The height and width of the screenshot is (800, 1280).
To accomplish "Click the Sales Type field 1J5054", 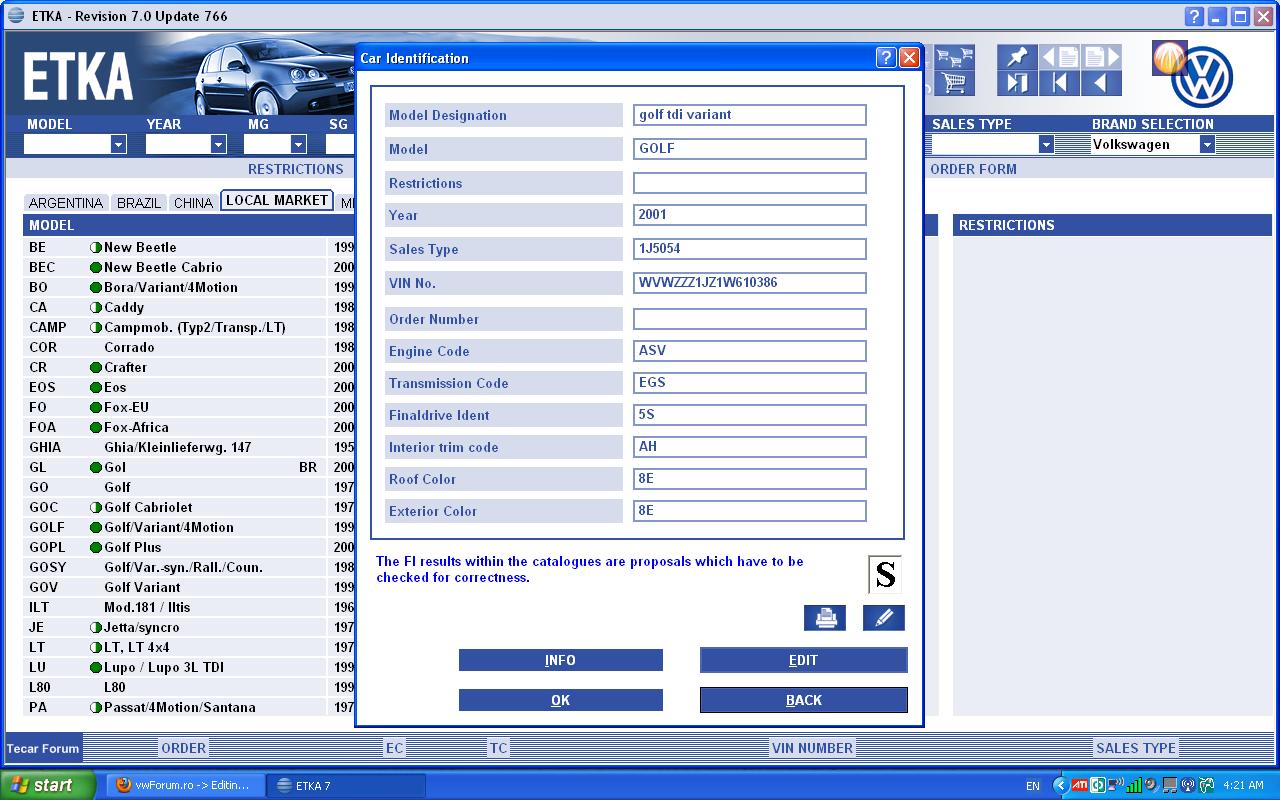I will pos(750,249).
